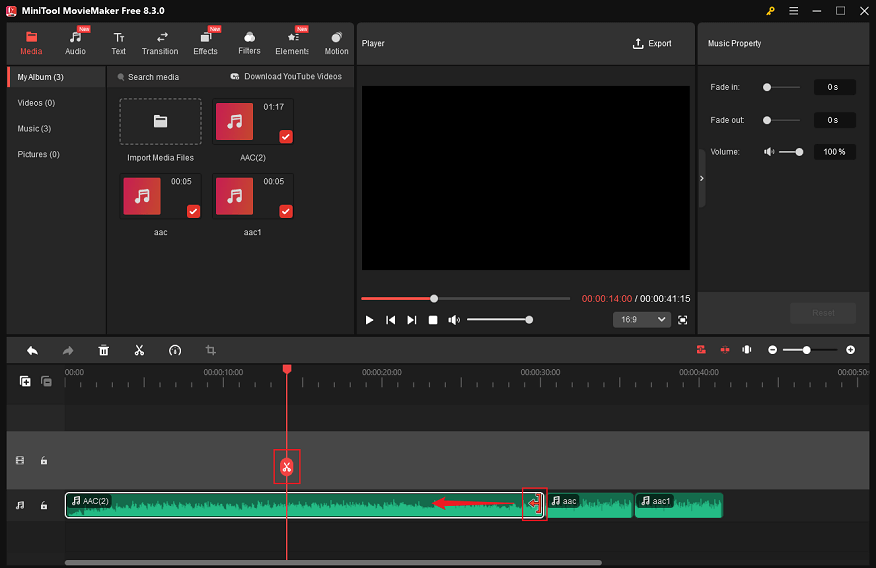Select the aac audio thumbnail
The height and width of the screenshot is (568, 876).
(x=142, y=196)
